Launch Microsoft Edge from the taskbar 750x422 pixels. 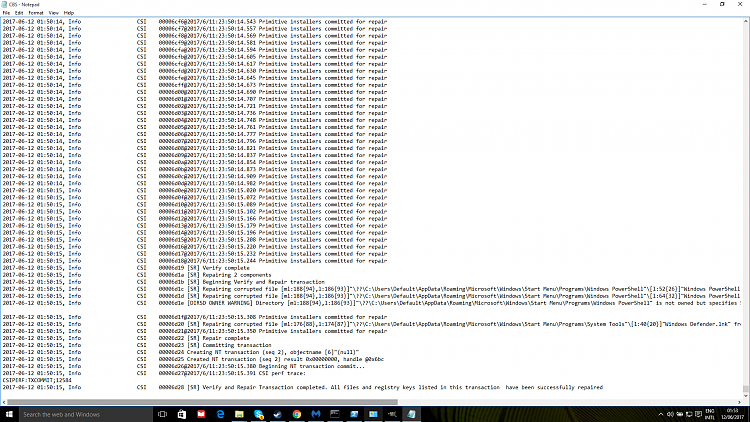coord(220,414)
